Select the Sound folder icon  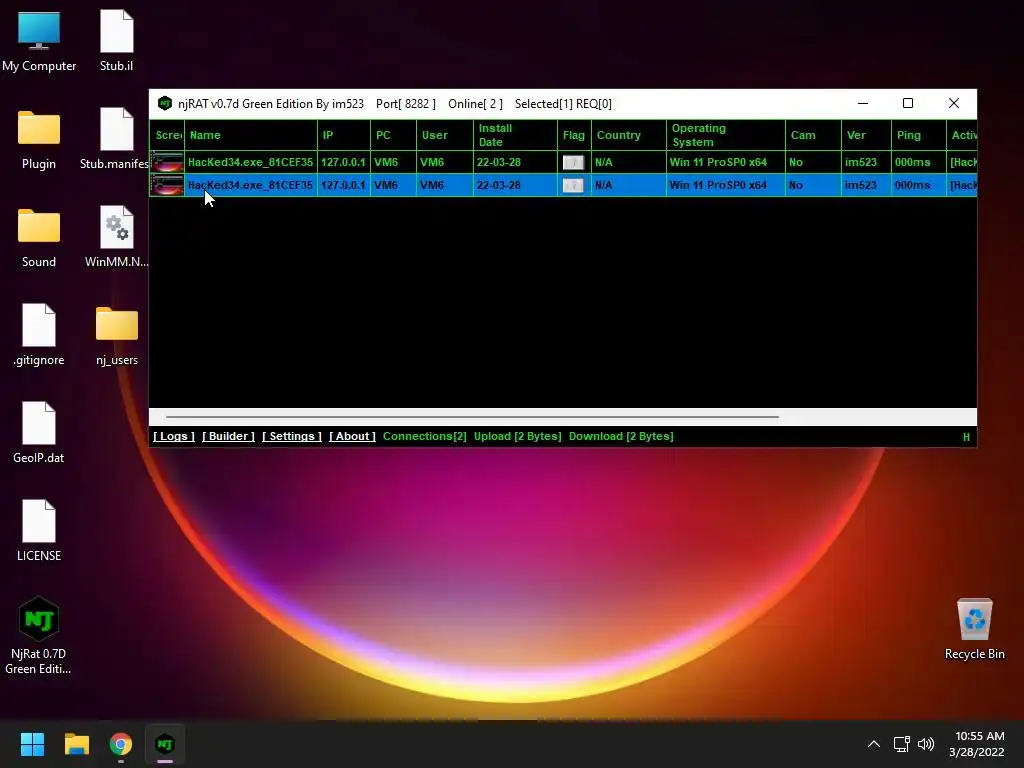point(39,237)
